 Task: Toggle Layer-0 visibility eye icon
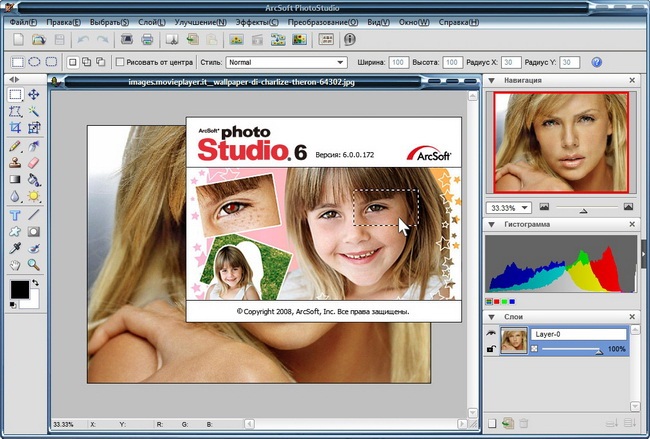click(x=491, y=333)
